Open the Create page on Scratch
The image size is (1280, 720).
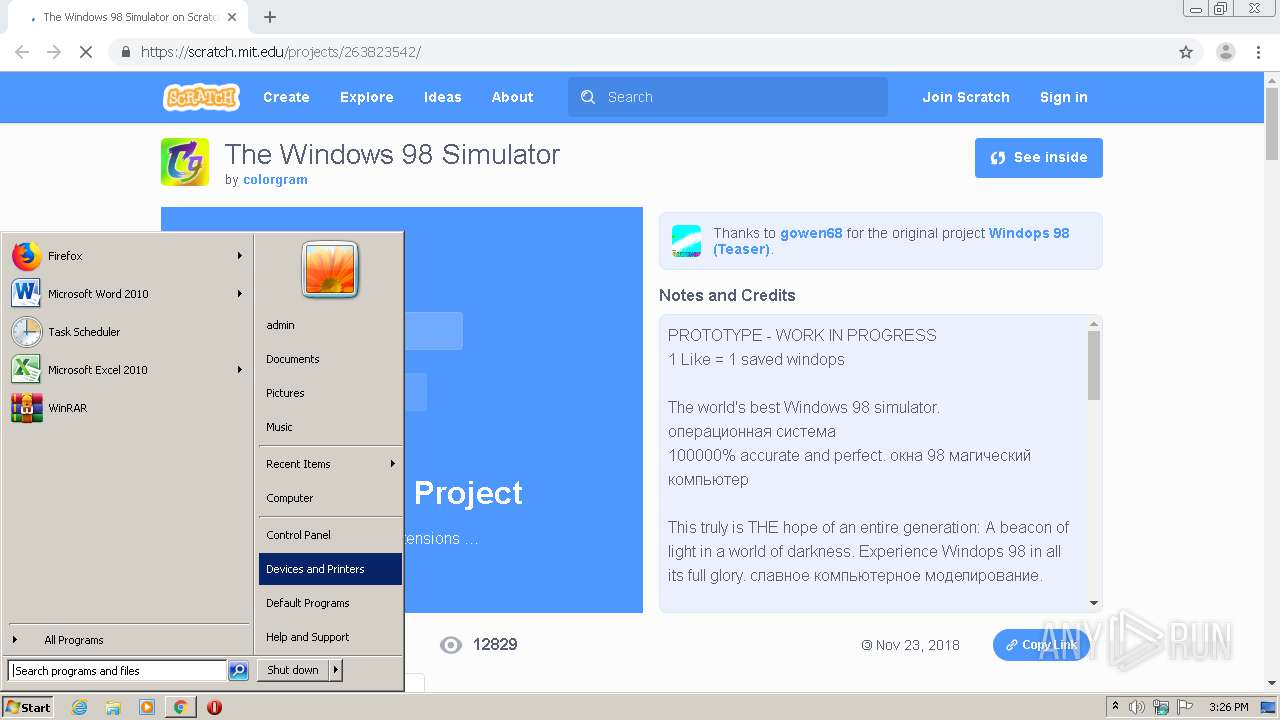(x=286, y=97)
